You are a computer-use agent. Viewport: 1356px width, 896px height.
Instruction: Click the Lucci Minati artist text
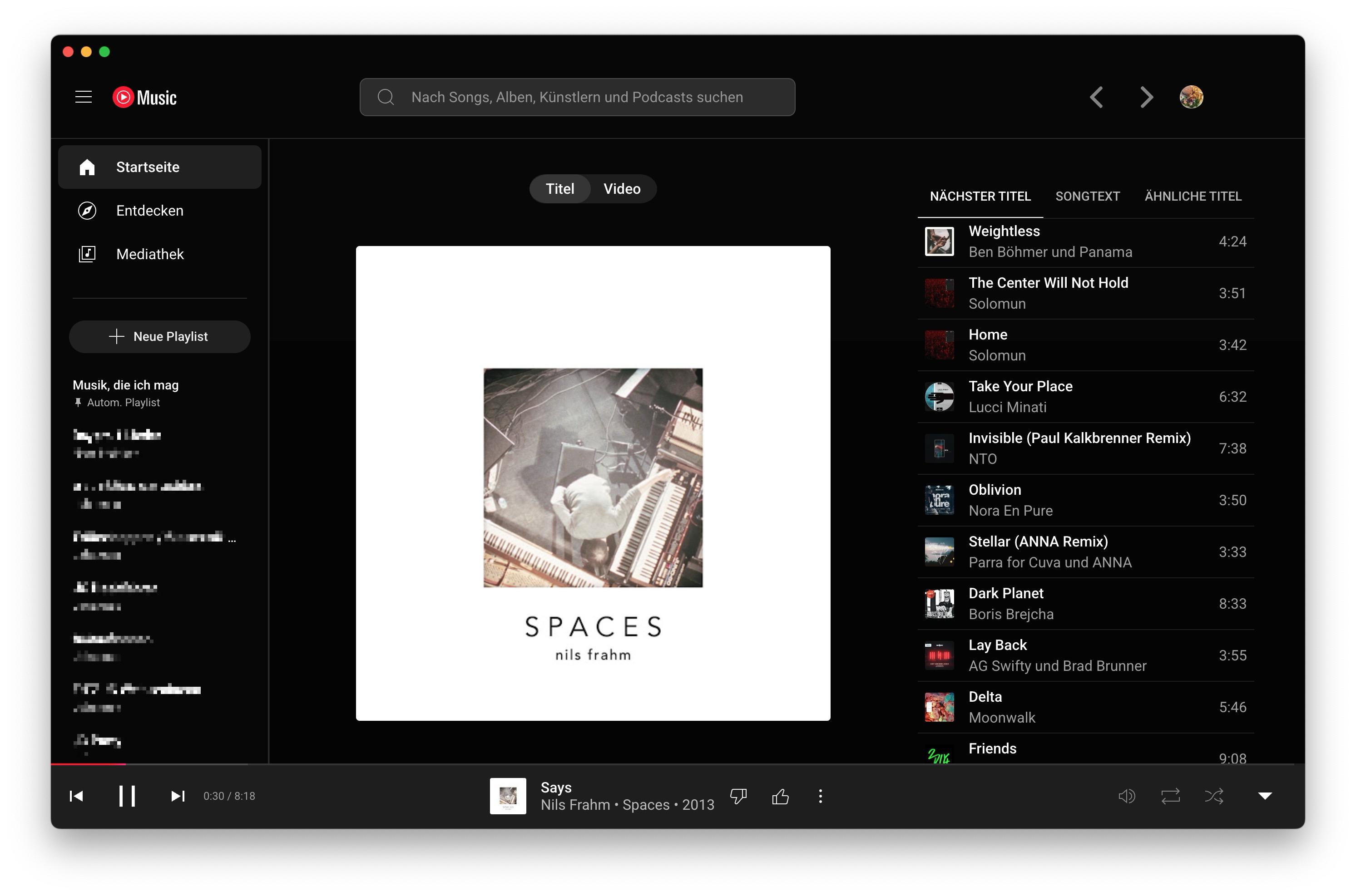[x=1007, y=408]
